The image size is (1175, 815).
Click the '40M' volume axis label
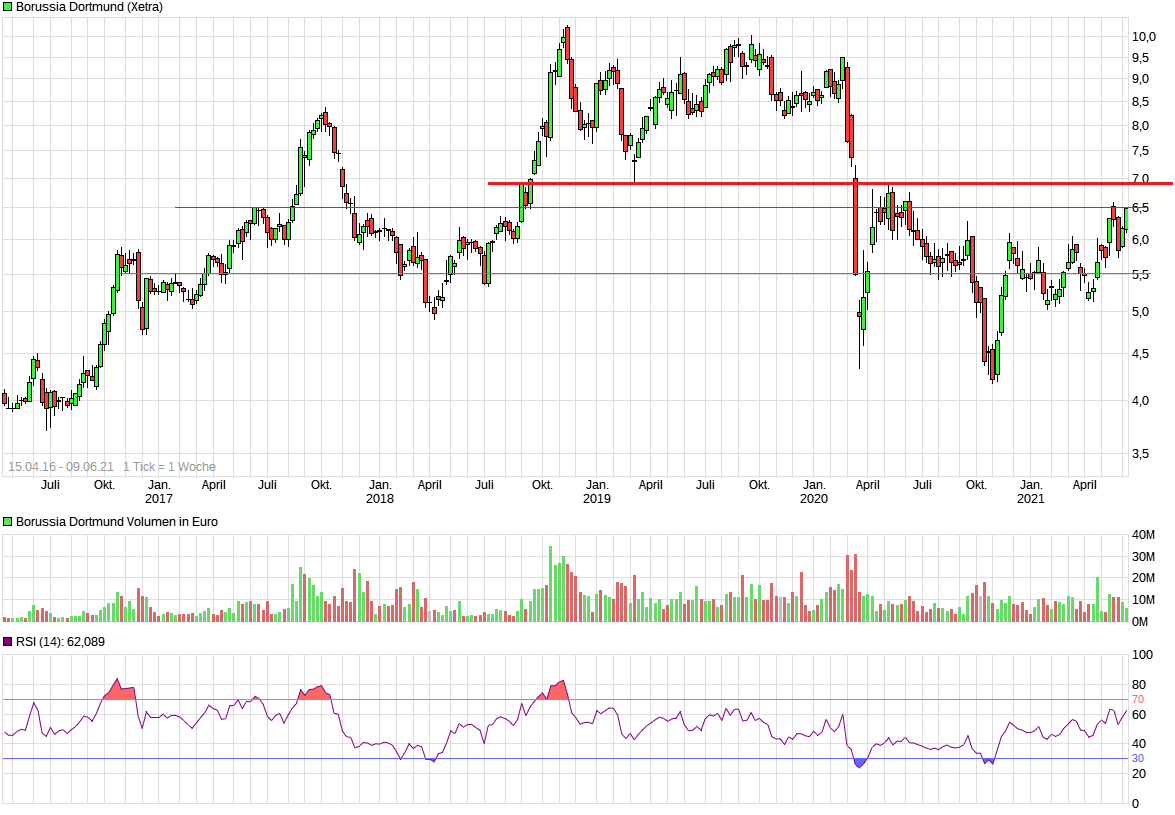1144,535
